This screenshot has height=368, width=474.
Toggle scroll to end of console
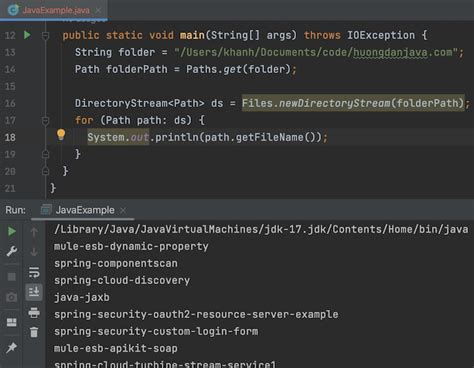click(34, 292)
